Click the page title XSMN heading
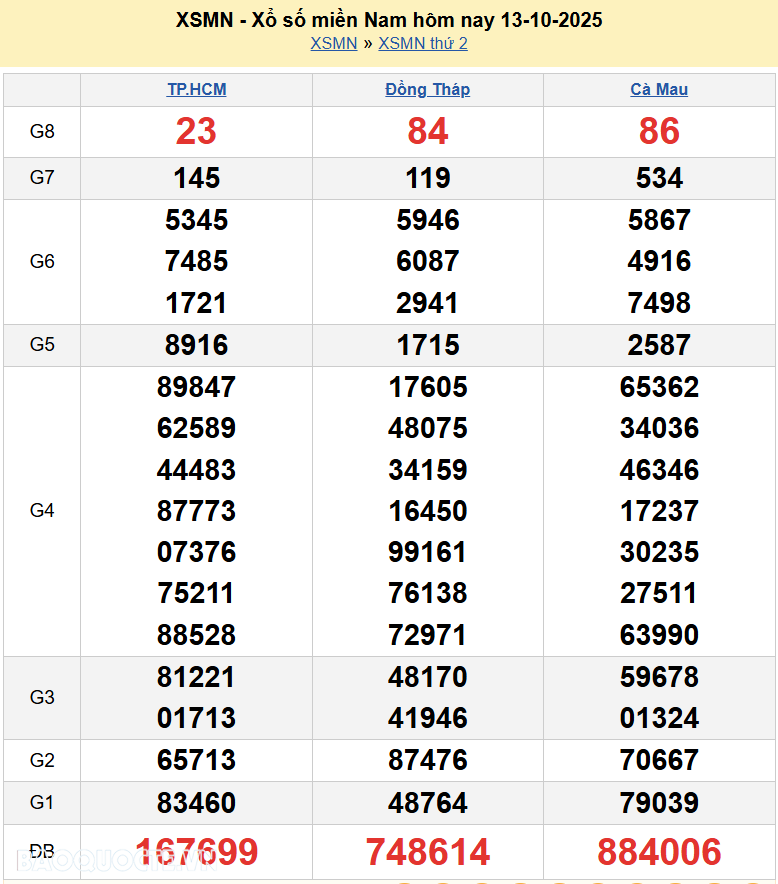Image resolution: width=778 pixels, height=884 pixels. [389, 20]
